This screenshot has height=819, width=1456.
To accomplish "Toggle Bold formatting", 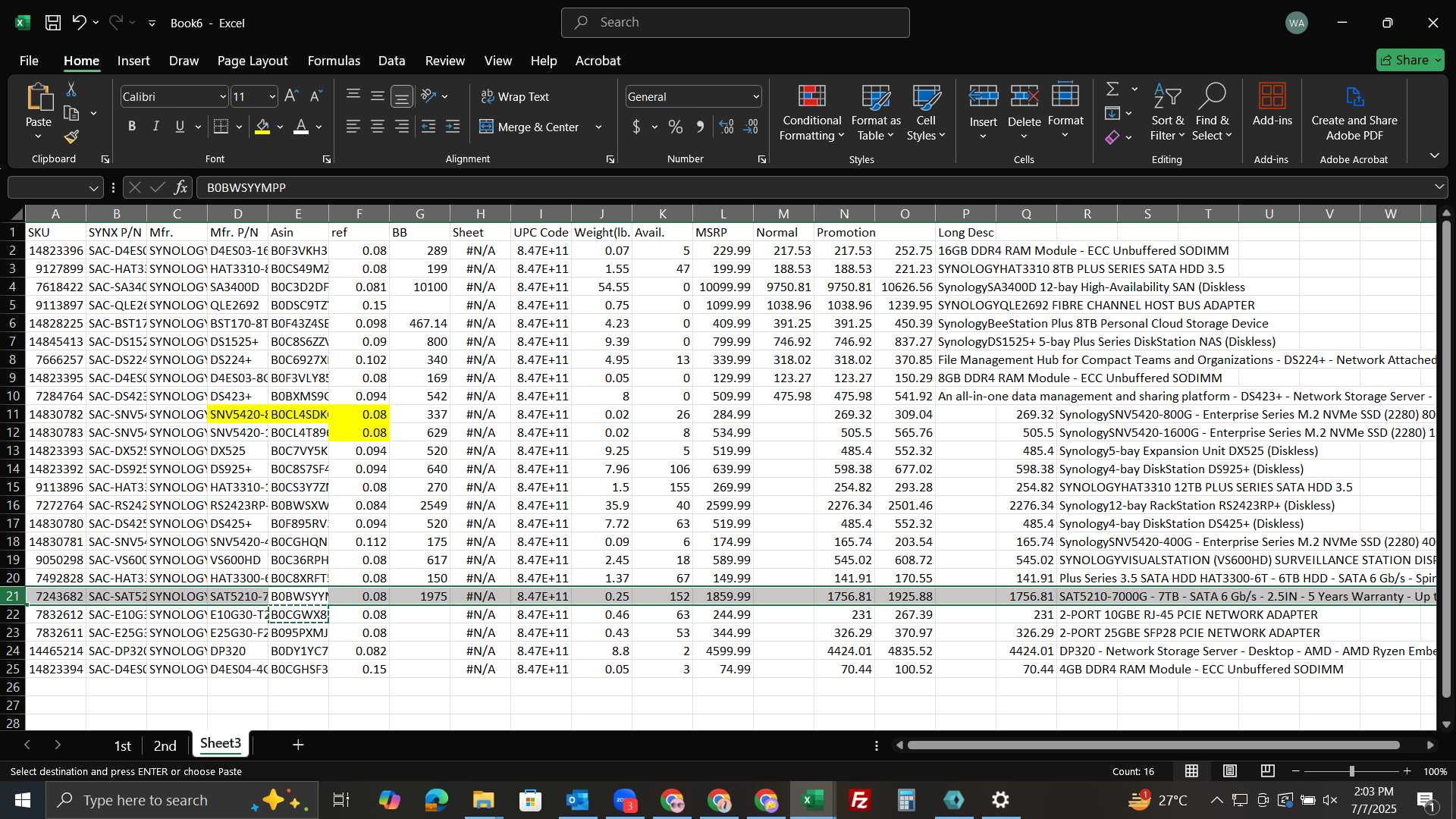I will click(x=132, y=127).
